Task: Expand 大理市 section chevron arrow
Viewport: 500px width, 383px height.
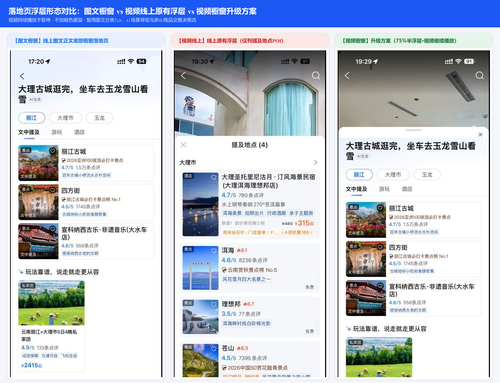Action: pos(315,162)
